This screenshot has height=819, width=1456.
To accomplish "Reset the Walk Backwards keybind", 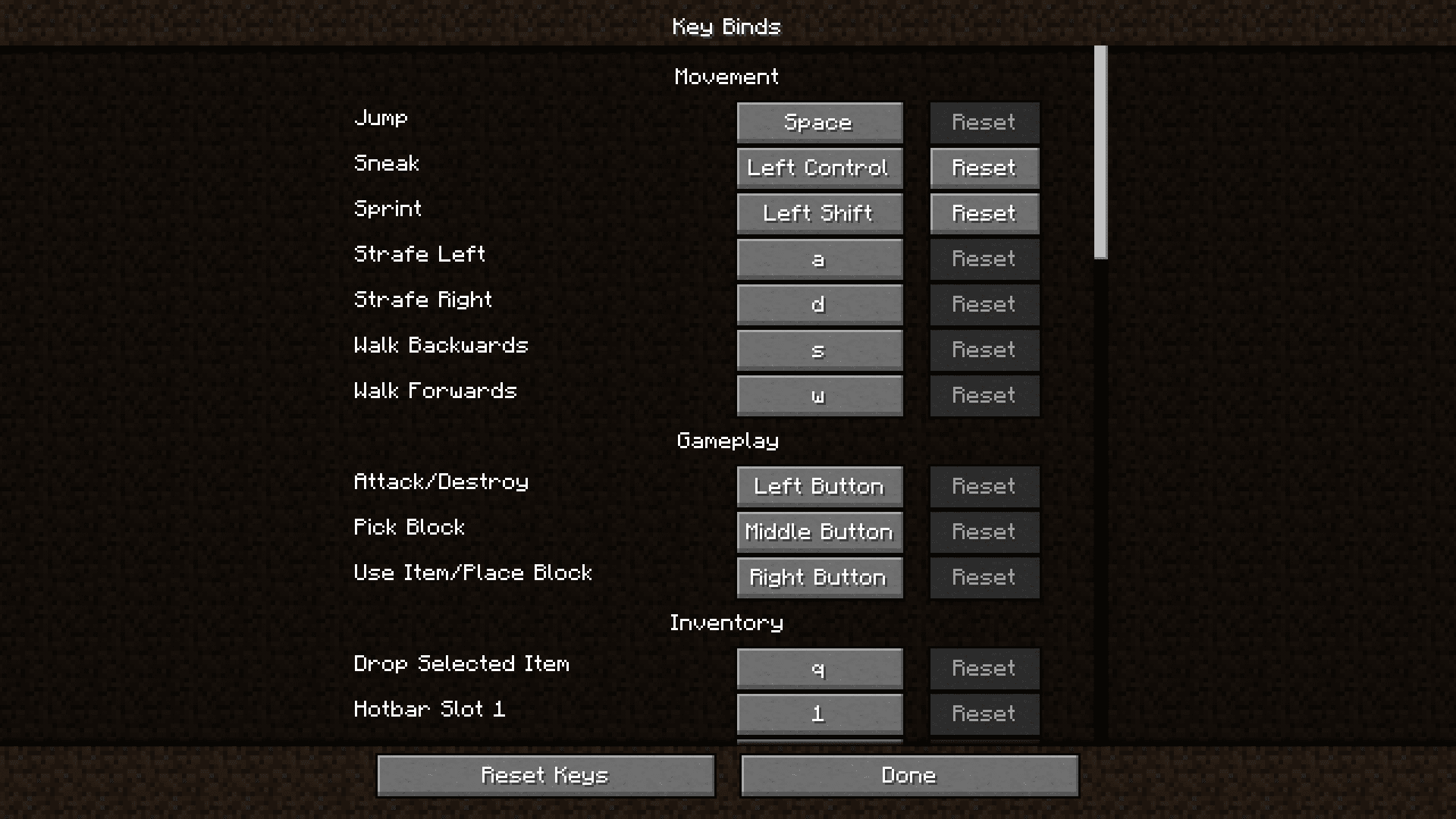I will [983, 349].
